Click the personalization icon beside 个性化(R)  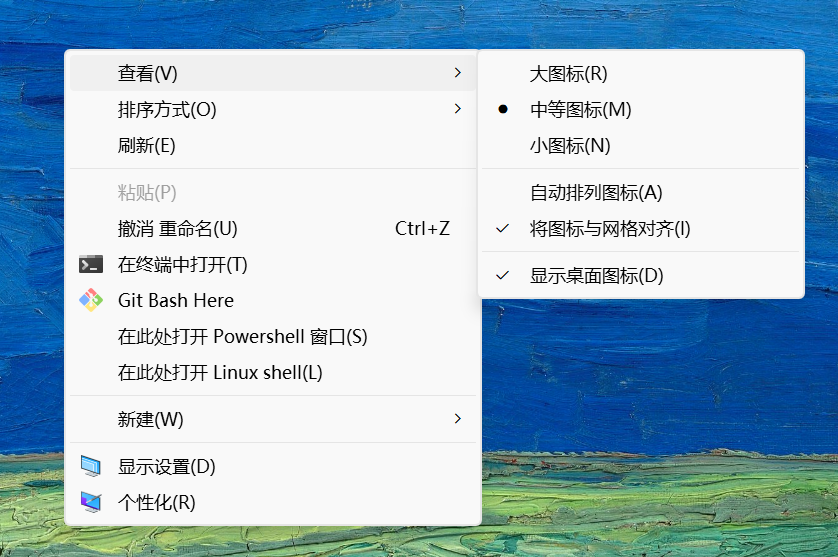click(91, 502)
